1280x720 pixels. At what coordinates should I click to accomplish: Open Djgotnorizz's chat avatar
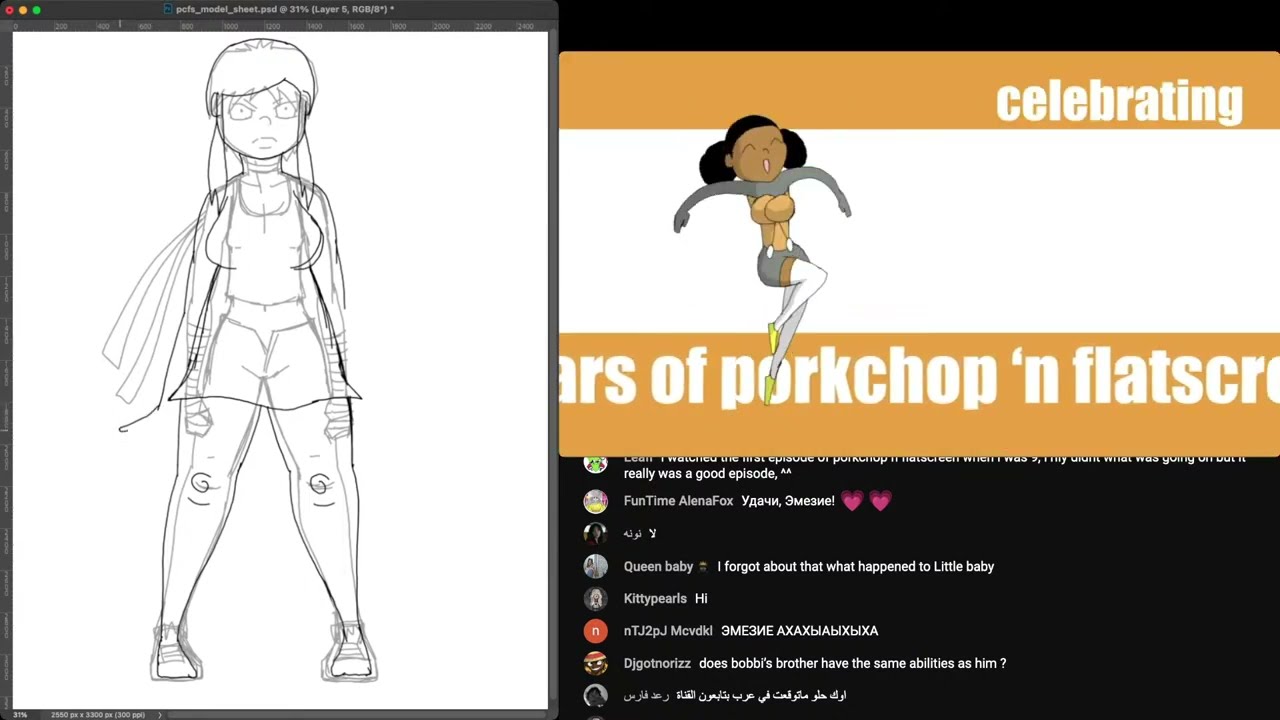point(596,663)
